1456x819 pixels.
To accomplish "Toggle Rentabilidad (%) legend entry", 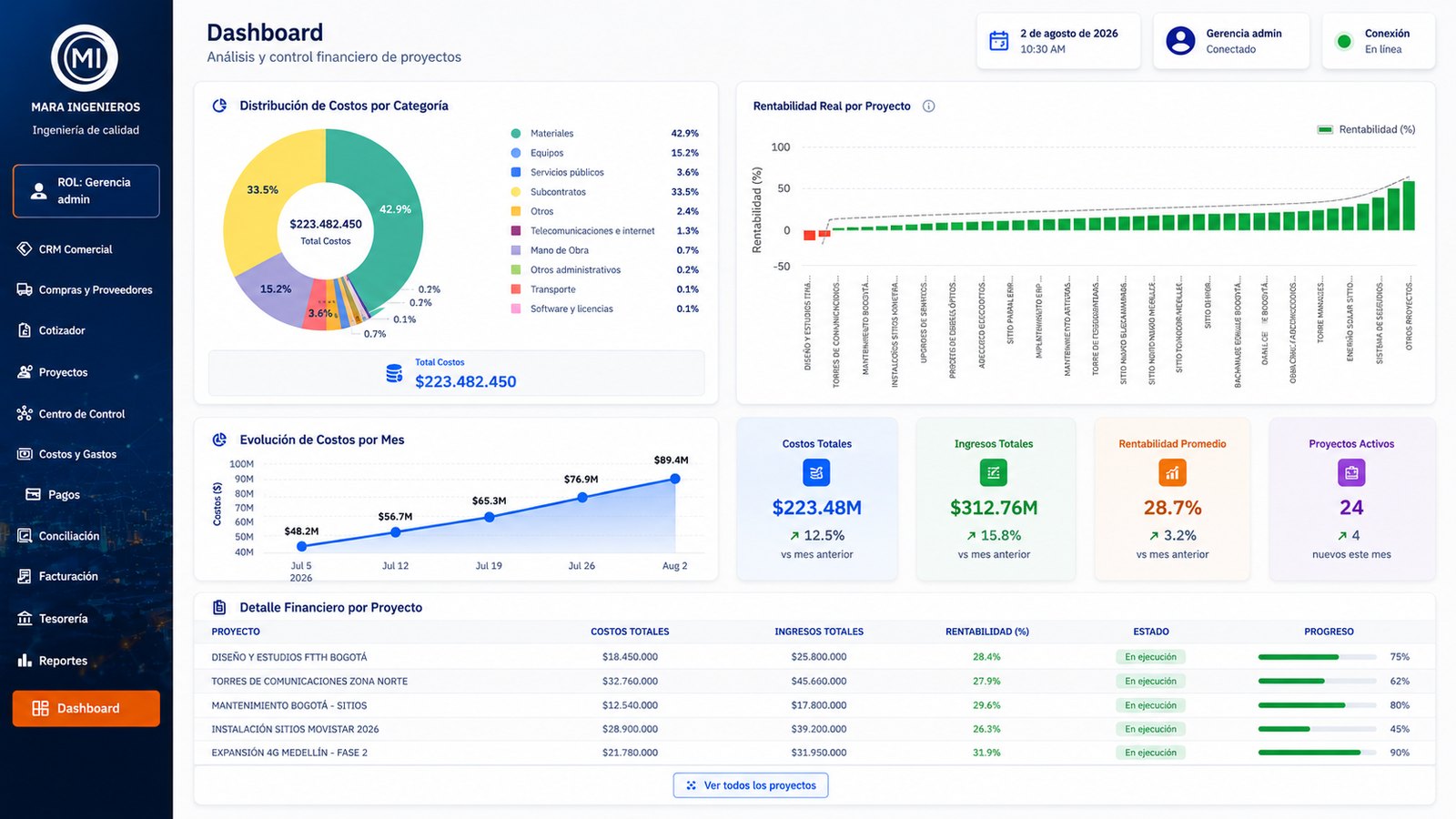I will [1367, 129].
